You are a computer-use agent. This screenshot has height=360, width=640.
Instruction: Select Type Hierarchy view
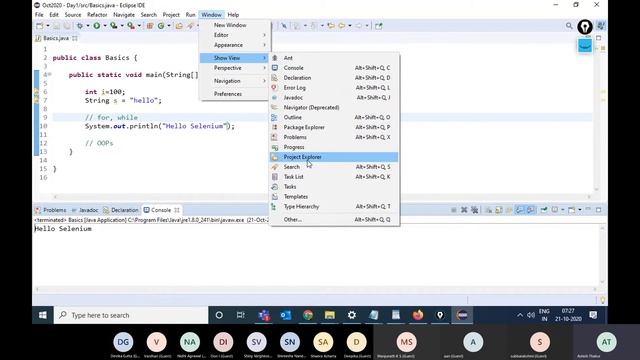[334, 207]
